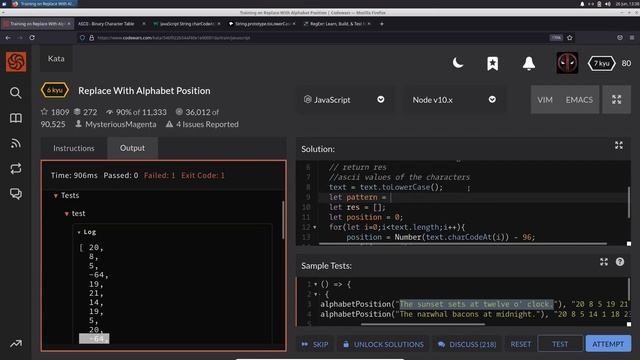Image resolution: width=640 pixels, height=360 pixels.
Task: Open the notifications bell
Action: point(529,63)
